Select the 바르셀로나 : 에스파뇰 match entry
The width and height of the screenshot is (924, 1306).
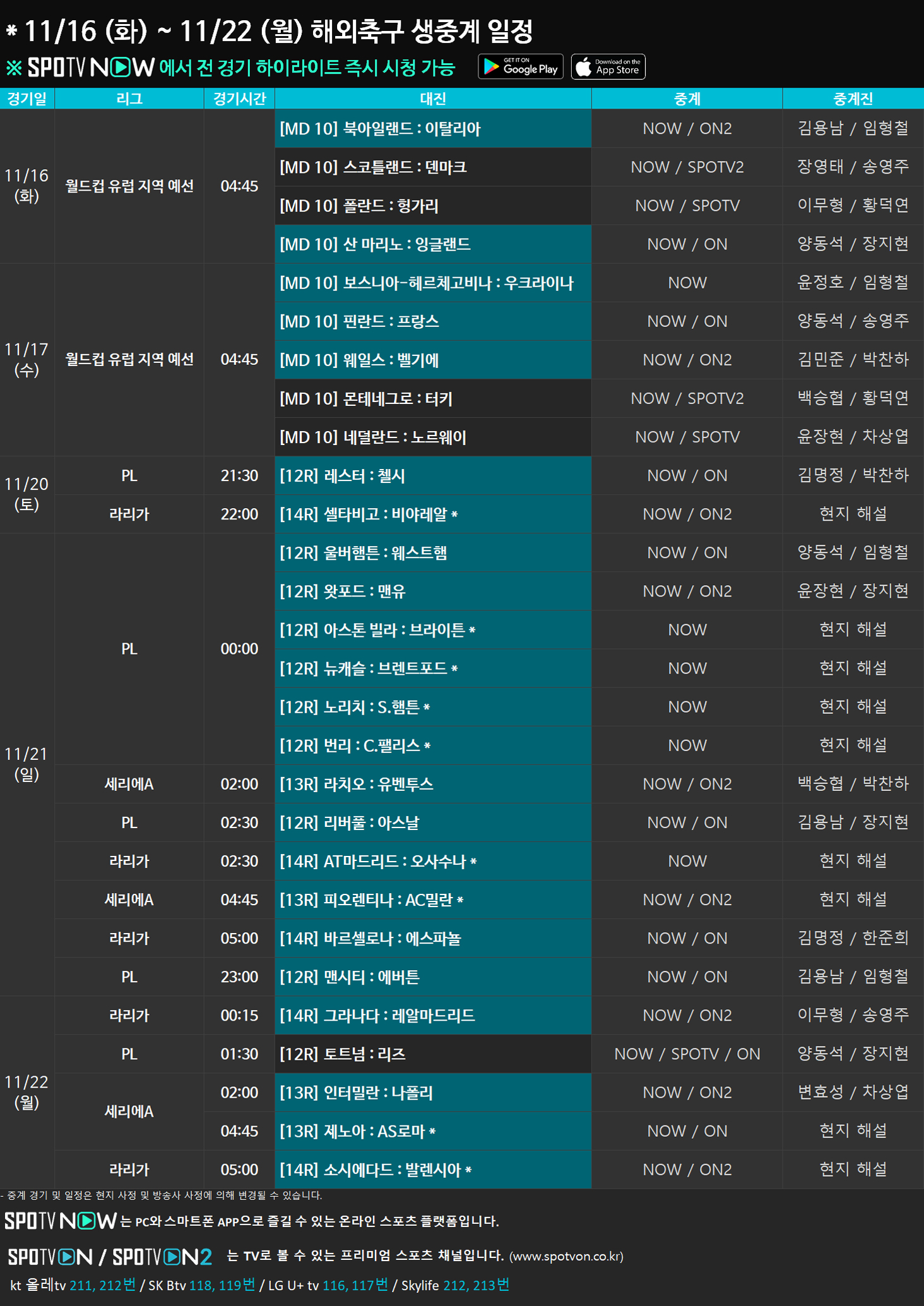[433, 939]
